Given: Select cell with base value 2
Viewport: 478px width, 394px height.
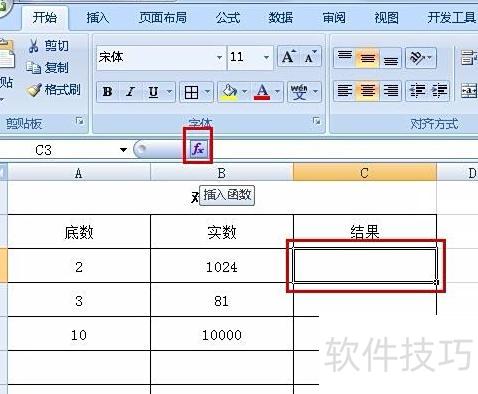Looking at the screenshot, I should point(79,267).
